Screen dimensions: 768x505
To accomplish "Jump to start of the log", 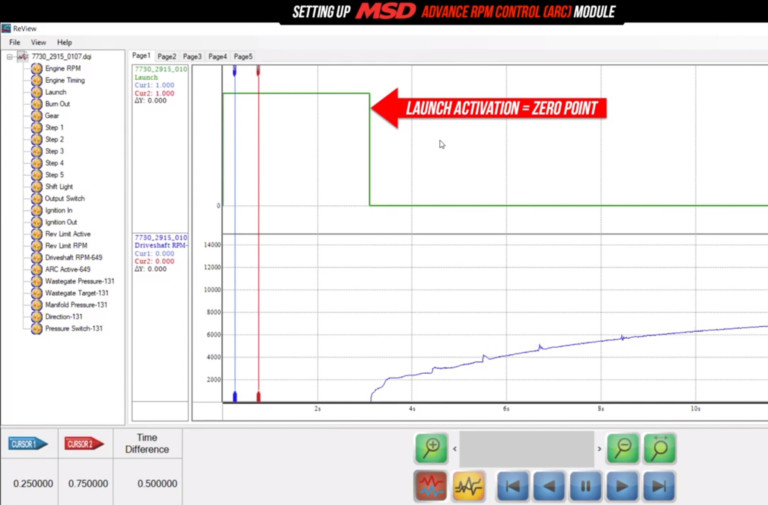I will (x=513, y=486).
